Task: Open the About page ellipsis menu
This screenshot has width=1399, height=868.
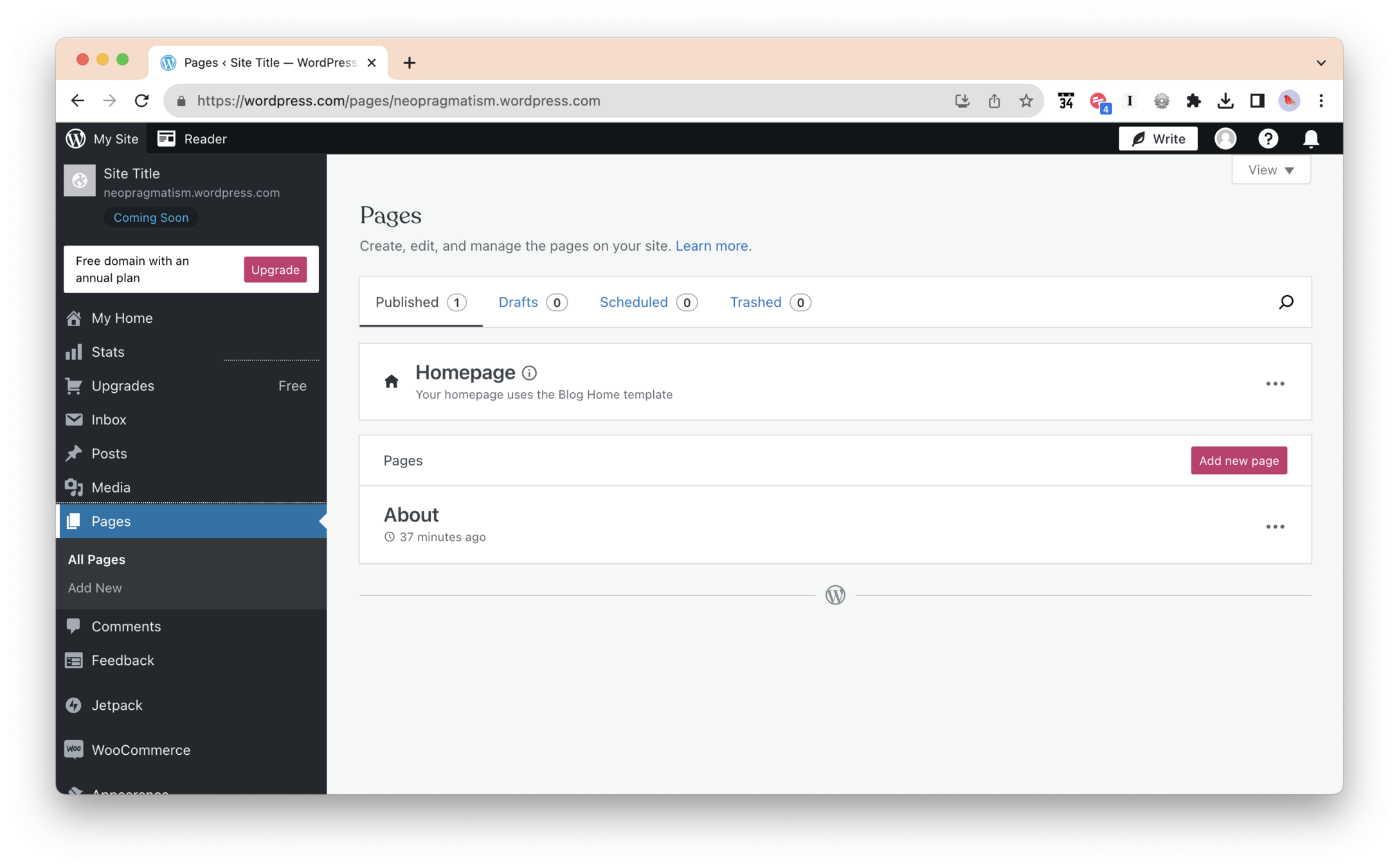Action: tap(1275, 527)
